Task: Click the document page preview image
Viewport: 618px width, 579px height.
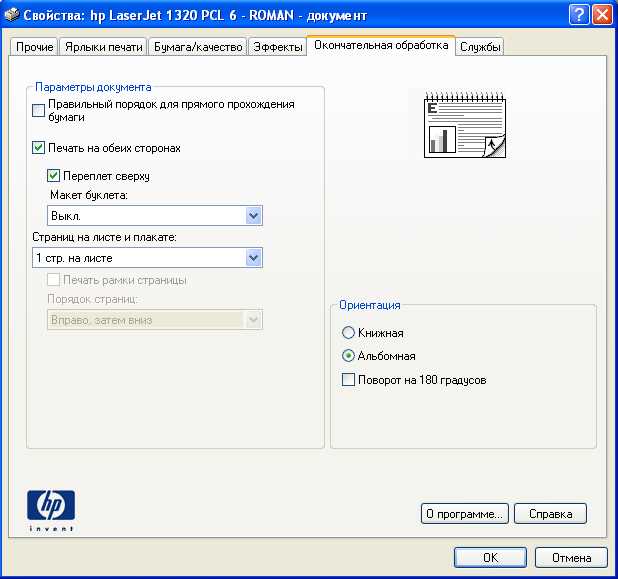Action: [x=465, y=125]
